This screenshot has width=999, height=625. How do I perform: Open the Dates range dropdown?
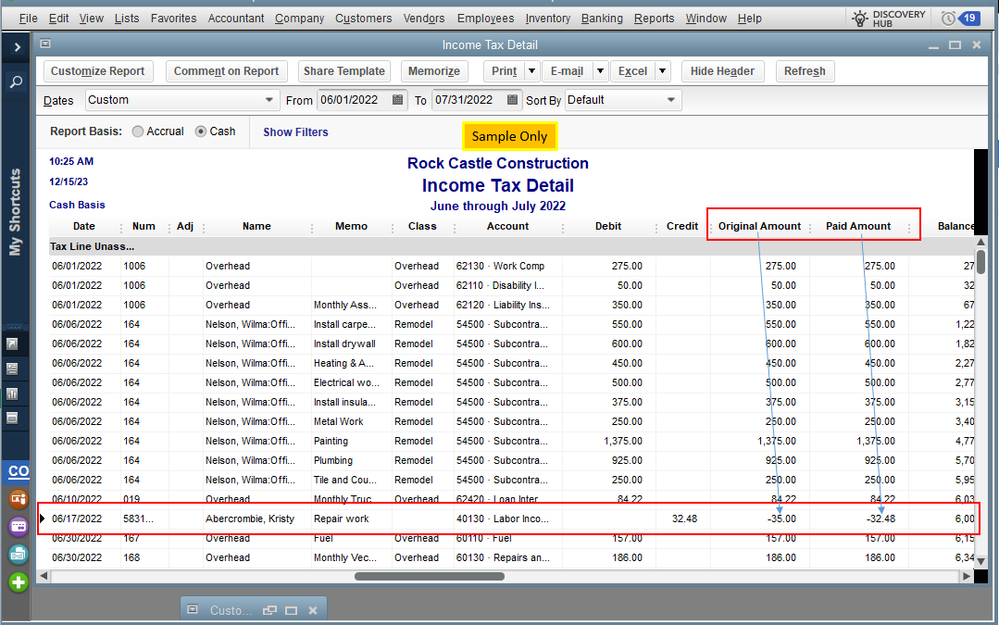click(270, 100)
